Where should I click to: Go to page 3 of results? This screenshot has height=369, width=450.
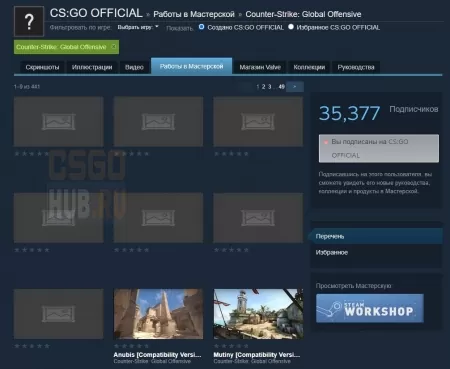[x=270, y=87]
